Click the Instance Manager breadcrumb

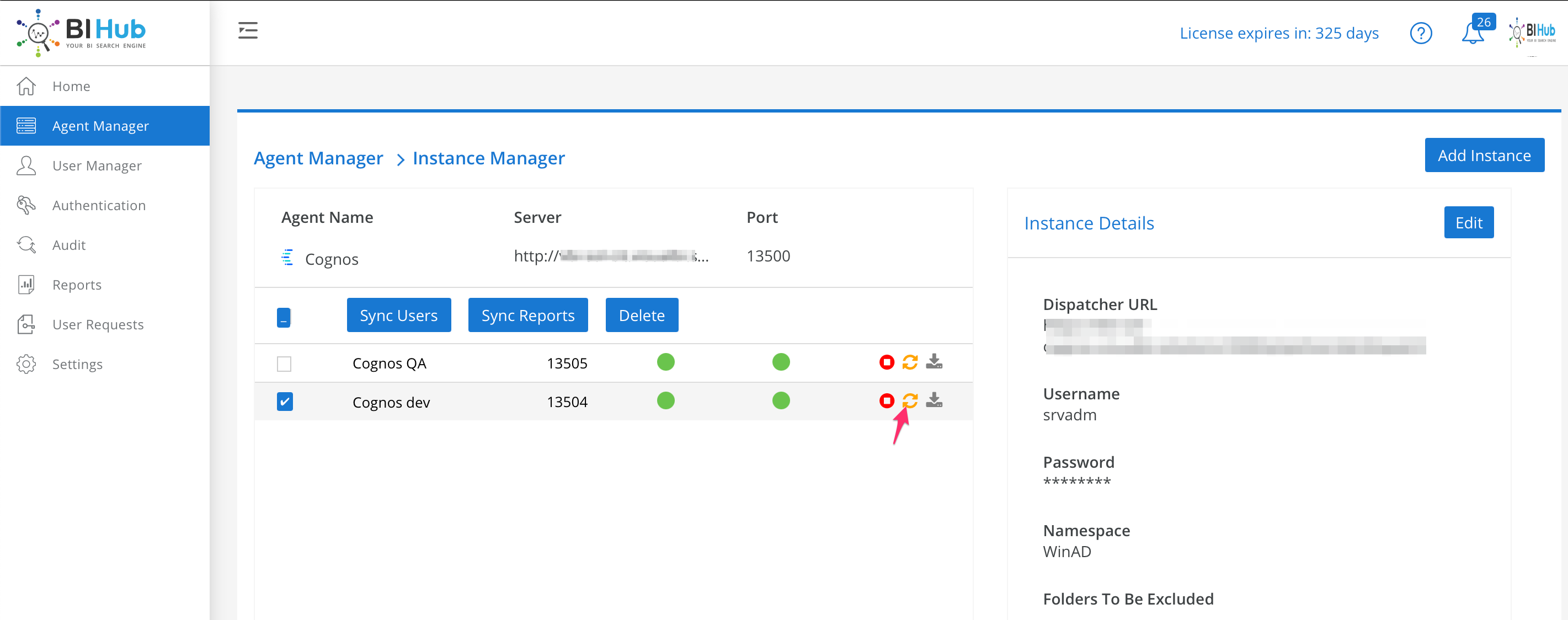coord(489,158)
